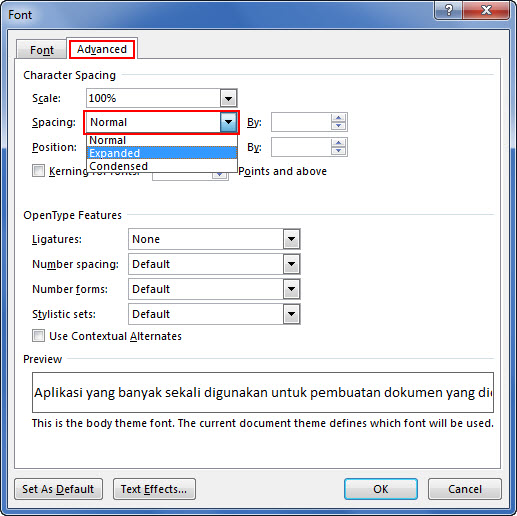Increase the Spacing By spinner value
This screenshot has height=516, width=517.
(x=338, y=118)
